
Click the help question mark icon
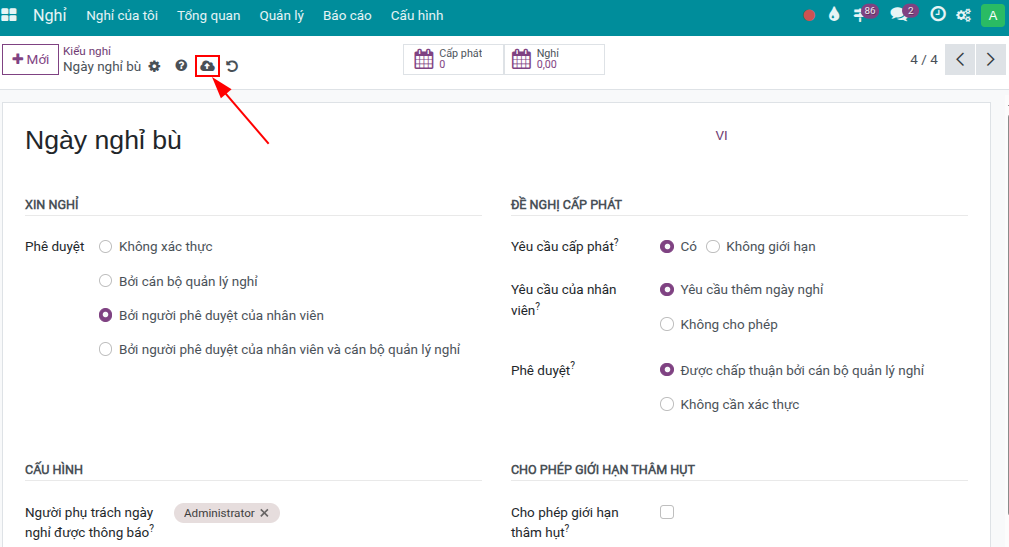pos(182,66)
